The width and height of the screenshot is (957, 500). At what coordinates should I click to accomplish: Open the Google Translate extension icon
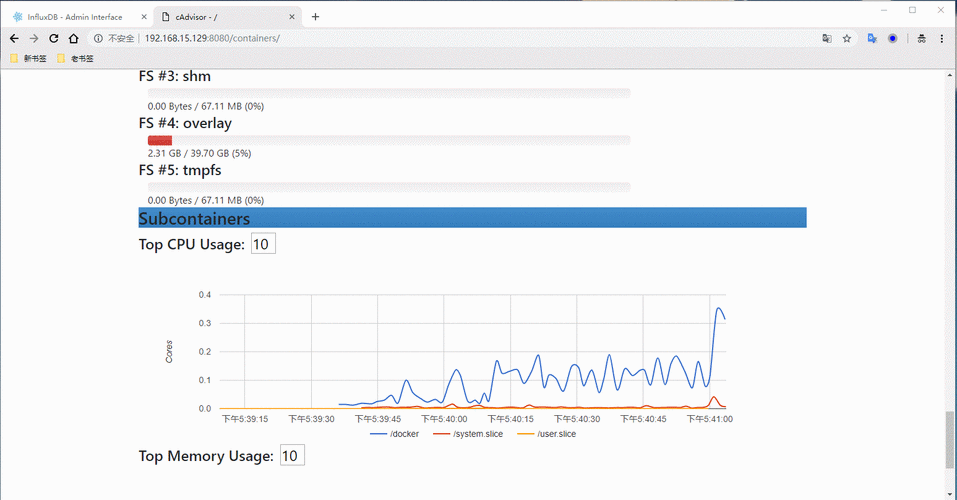872,38
